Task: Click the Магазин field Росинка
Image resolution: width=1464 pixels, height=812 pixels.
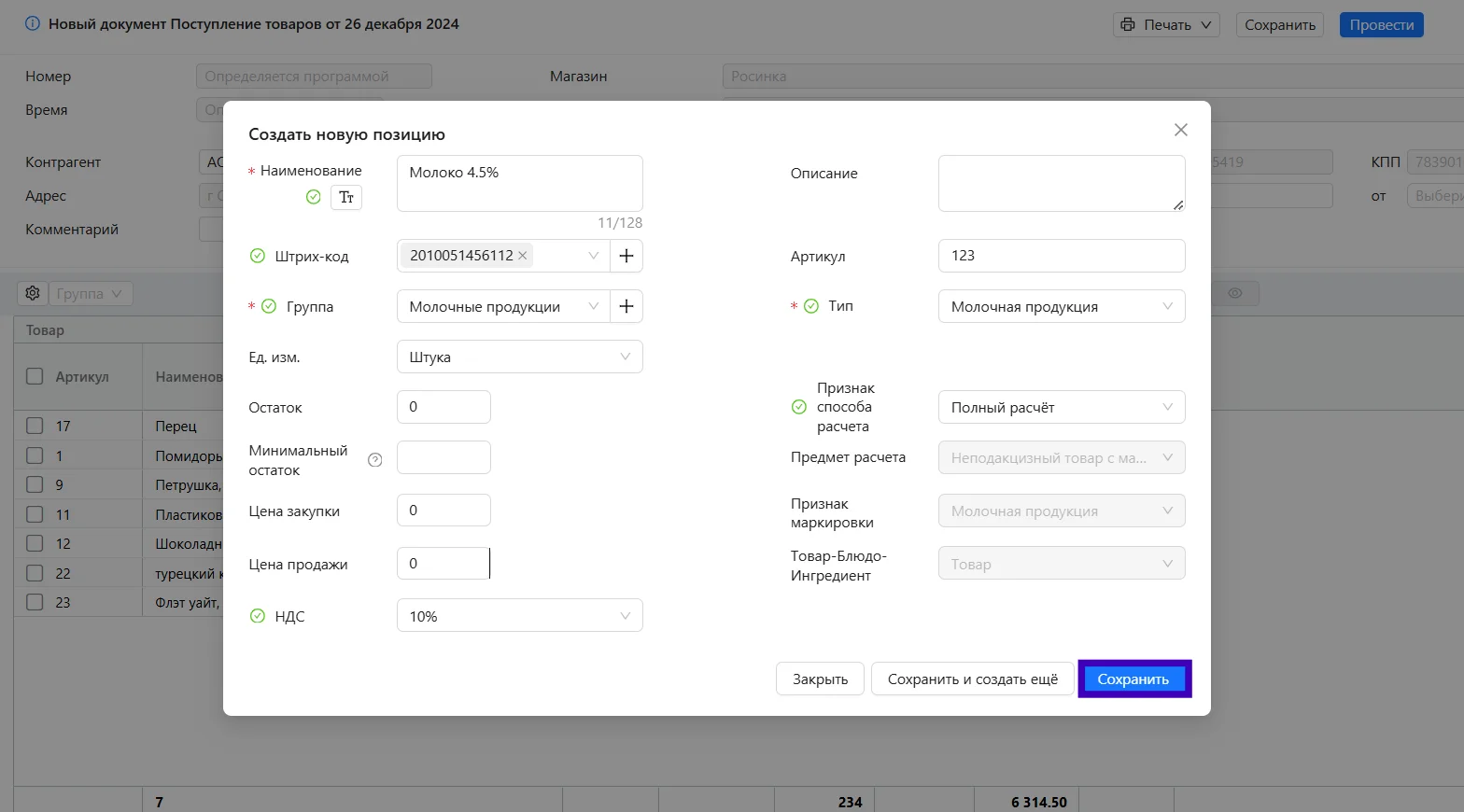Action: pyautogui.click(x=1092, y=77)
